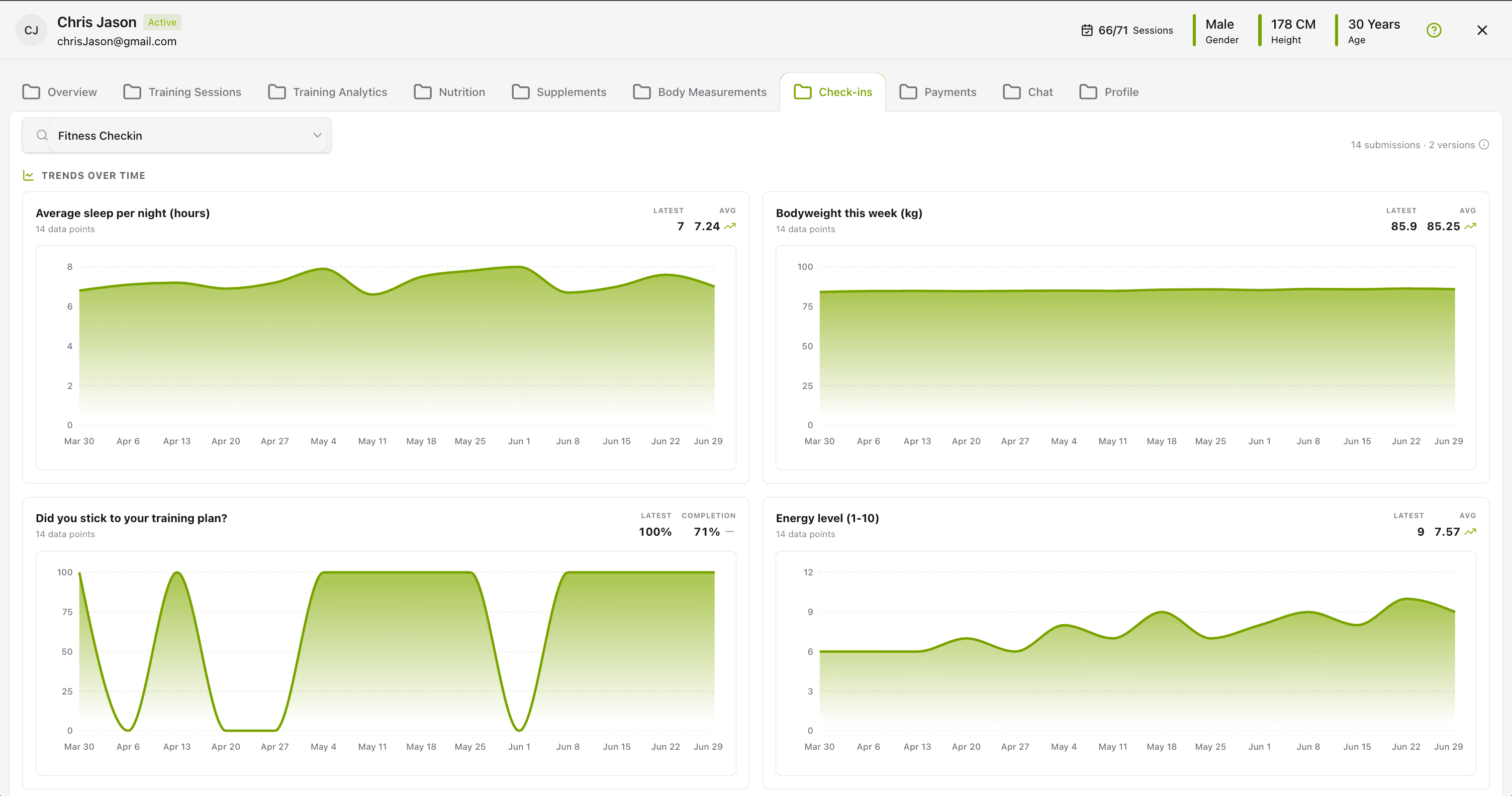The height and width of the screenshot is (796, 1512).
Task: Click the Supplements folder icon
Action: pos(520,92)
